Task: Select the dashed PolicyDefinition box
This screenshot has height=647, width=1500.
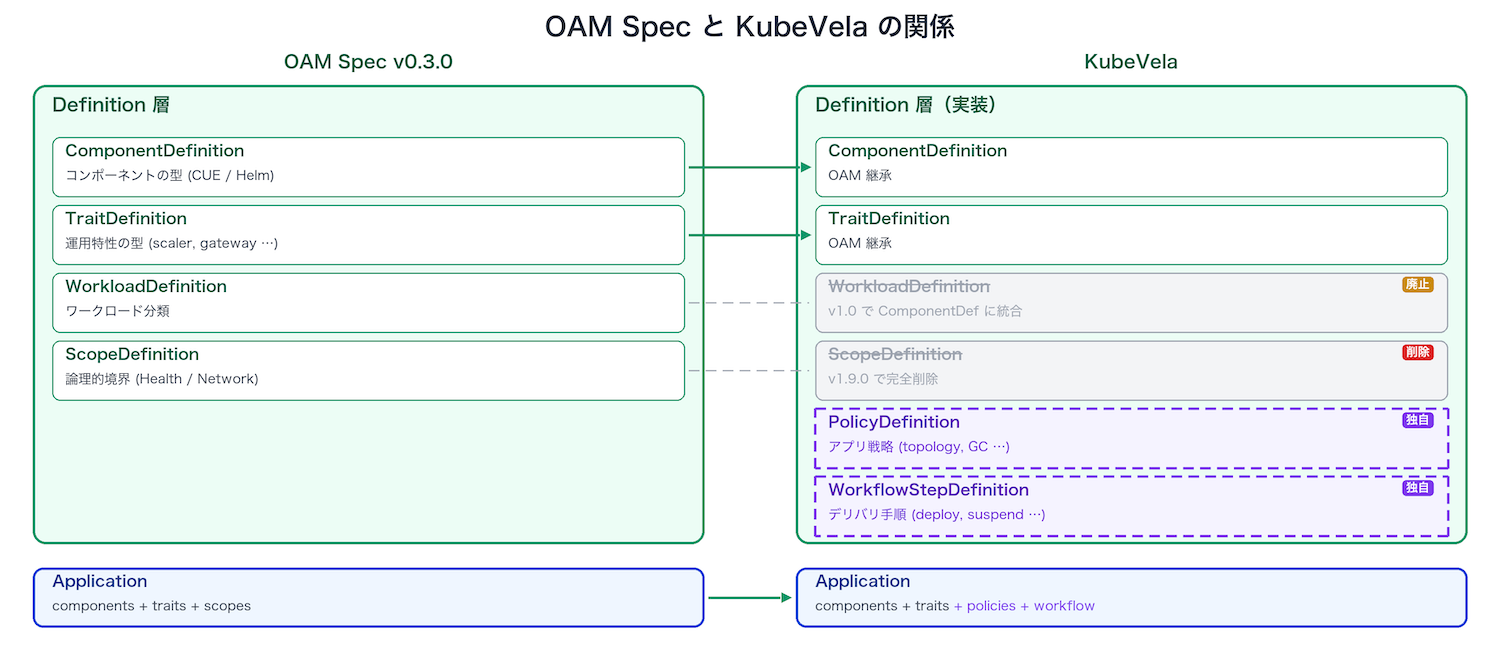Action: pos(1131,438)
